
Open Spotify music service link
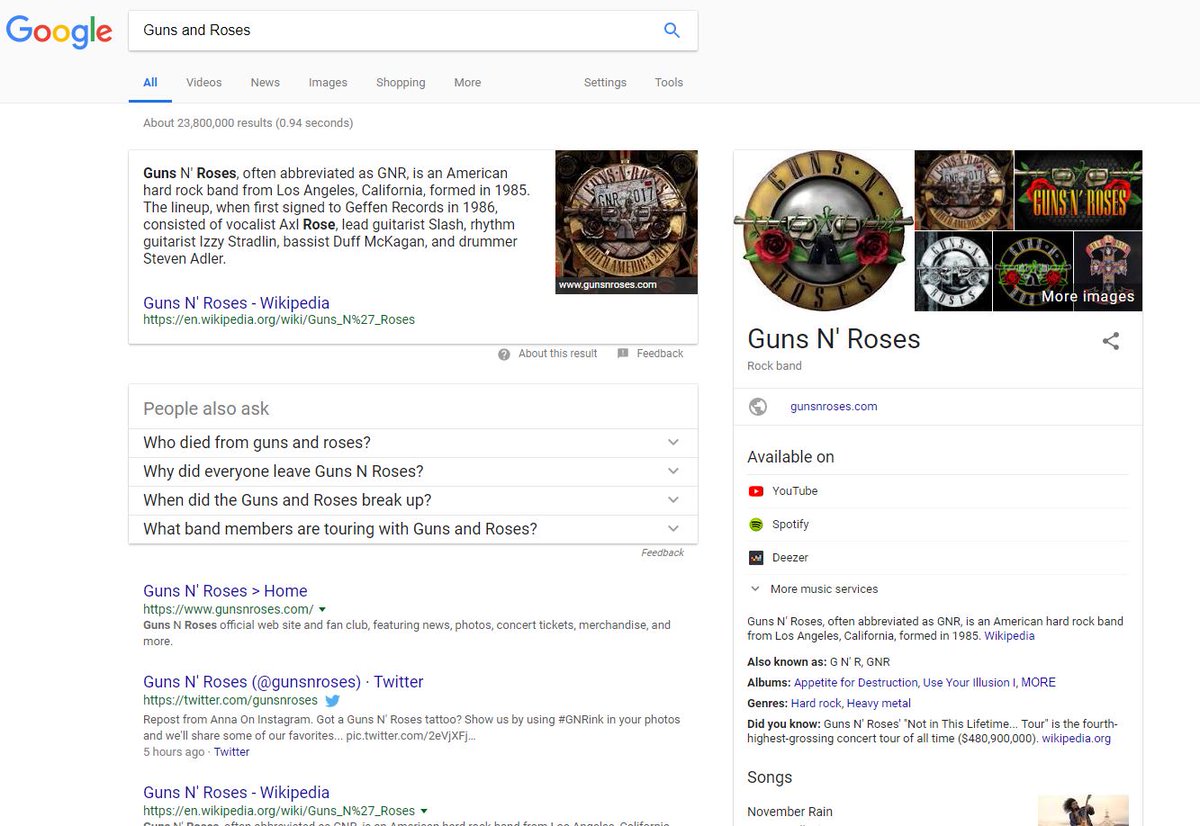[x=791, y=524]
